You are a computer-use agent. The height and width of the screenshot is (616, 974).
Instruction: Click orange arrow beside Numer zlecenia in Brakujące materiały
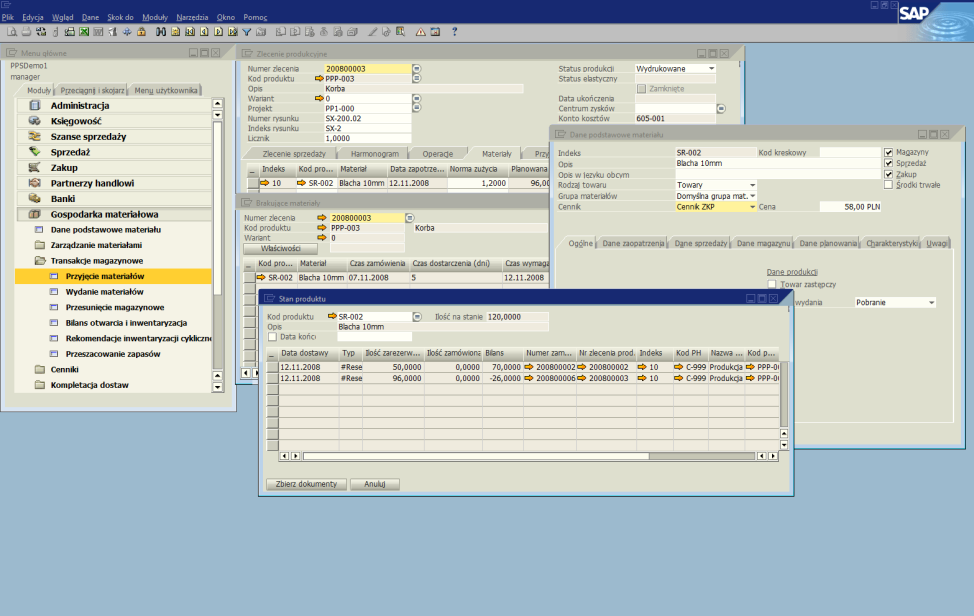pyautogui.click(x=322, y=218)
